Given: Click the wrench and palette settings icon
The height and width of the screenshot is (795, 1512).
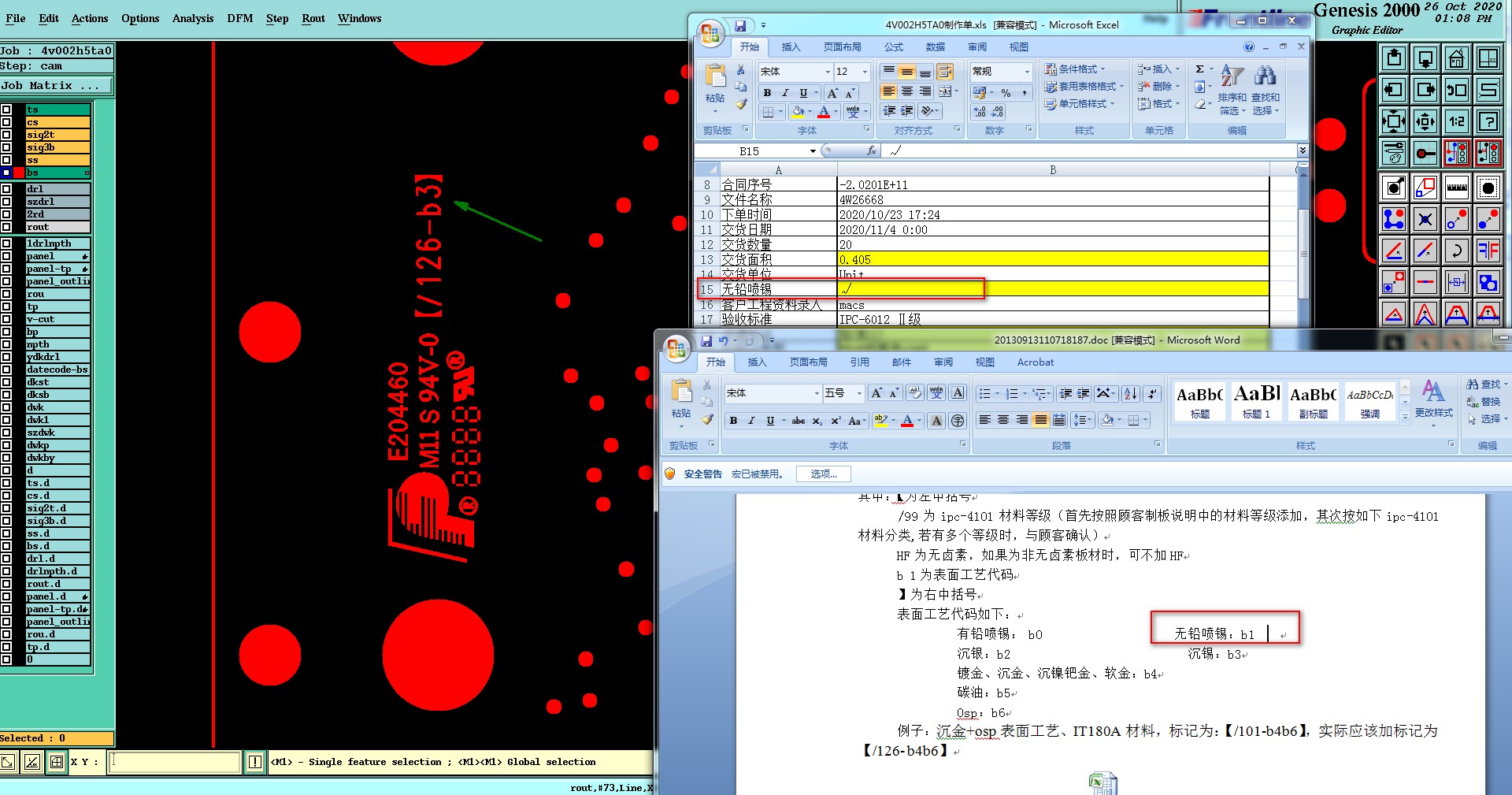Looking at the screenshot, I should [x=1394, y=153].
